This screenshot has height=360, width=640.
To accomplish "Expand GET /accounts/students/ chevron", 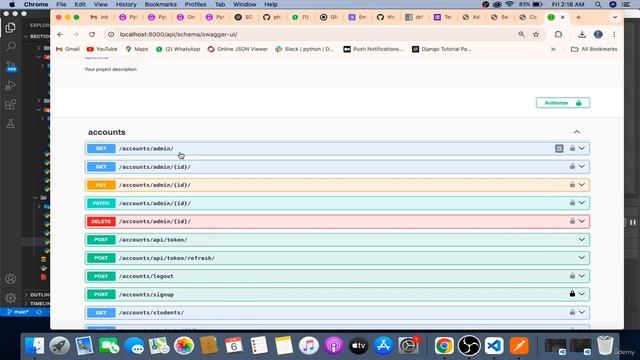I will coord(582,312).
